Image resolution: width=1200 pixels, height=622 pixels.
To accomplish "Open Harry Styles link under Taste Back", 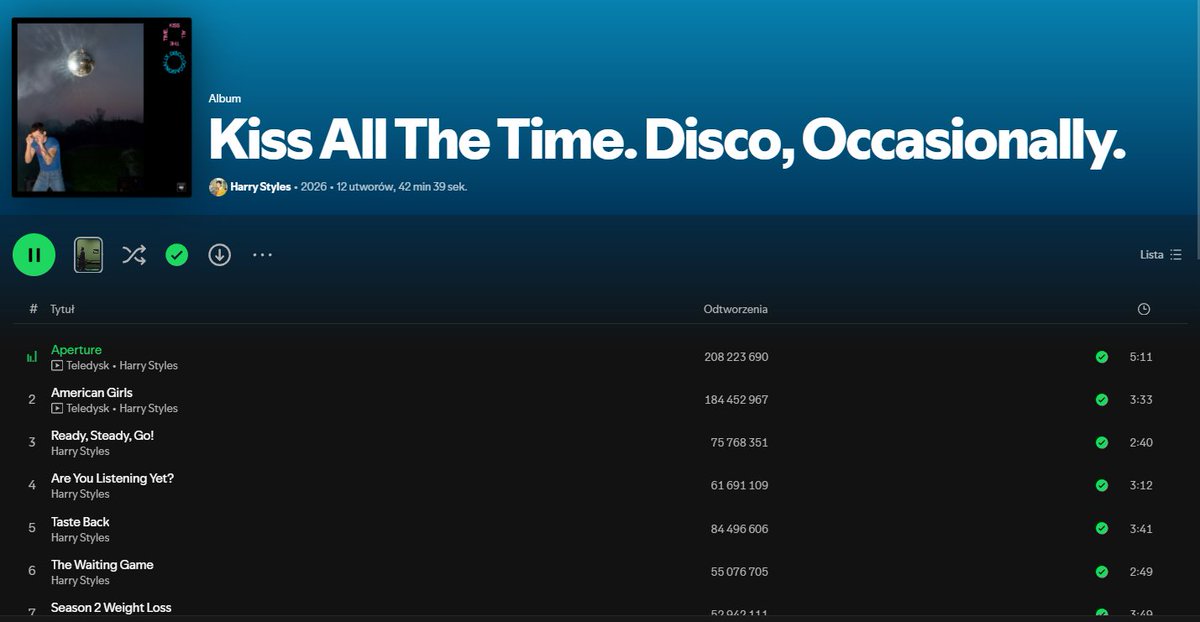I will (80, 538).
